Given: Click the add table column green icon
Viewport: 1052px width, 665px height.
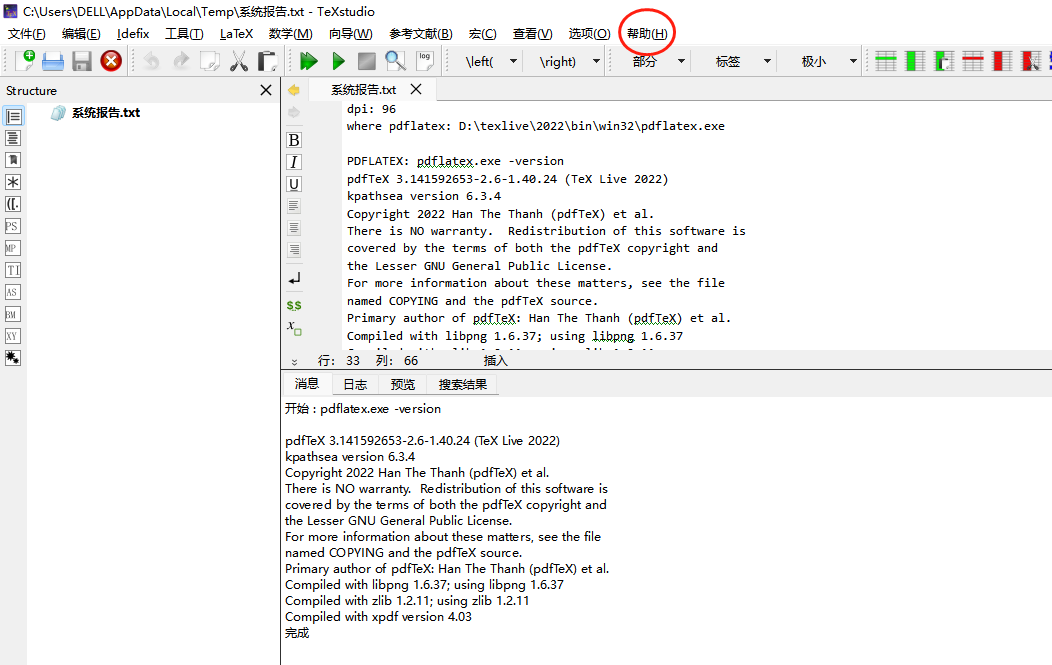Looking at the screenshot, I should [915, 61].
